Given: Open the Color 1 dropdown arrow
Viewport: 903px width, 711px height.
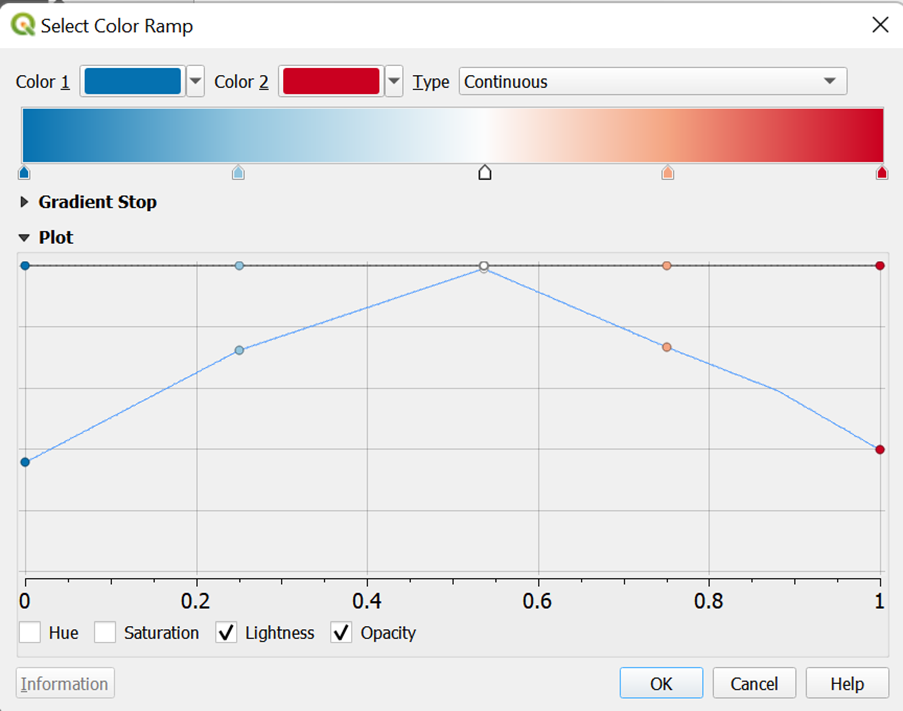Looking at the screenshot, I should (196, 81).
